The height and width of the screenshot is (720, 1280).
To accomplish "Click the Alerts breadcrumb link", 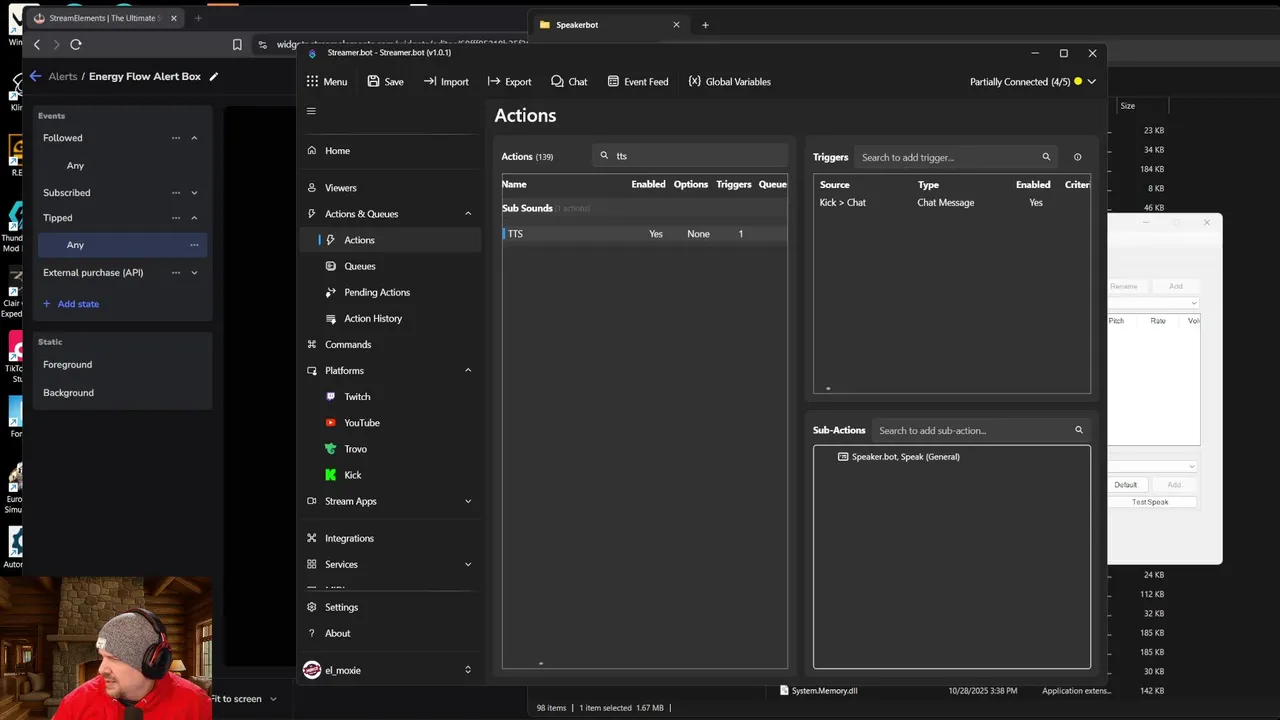I will click(x=63, y=76).
